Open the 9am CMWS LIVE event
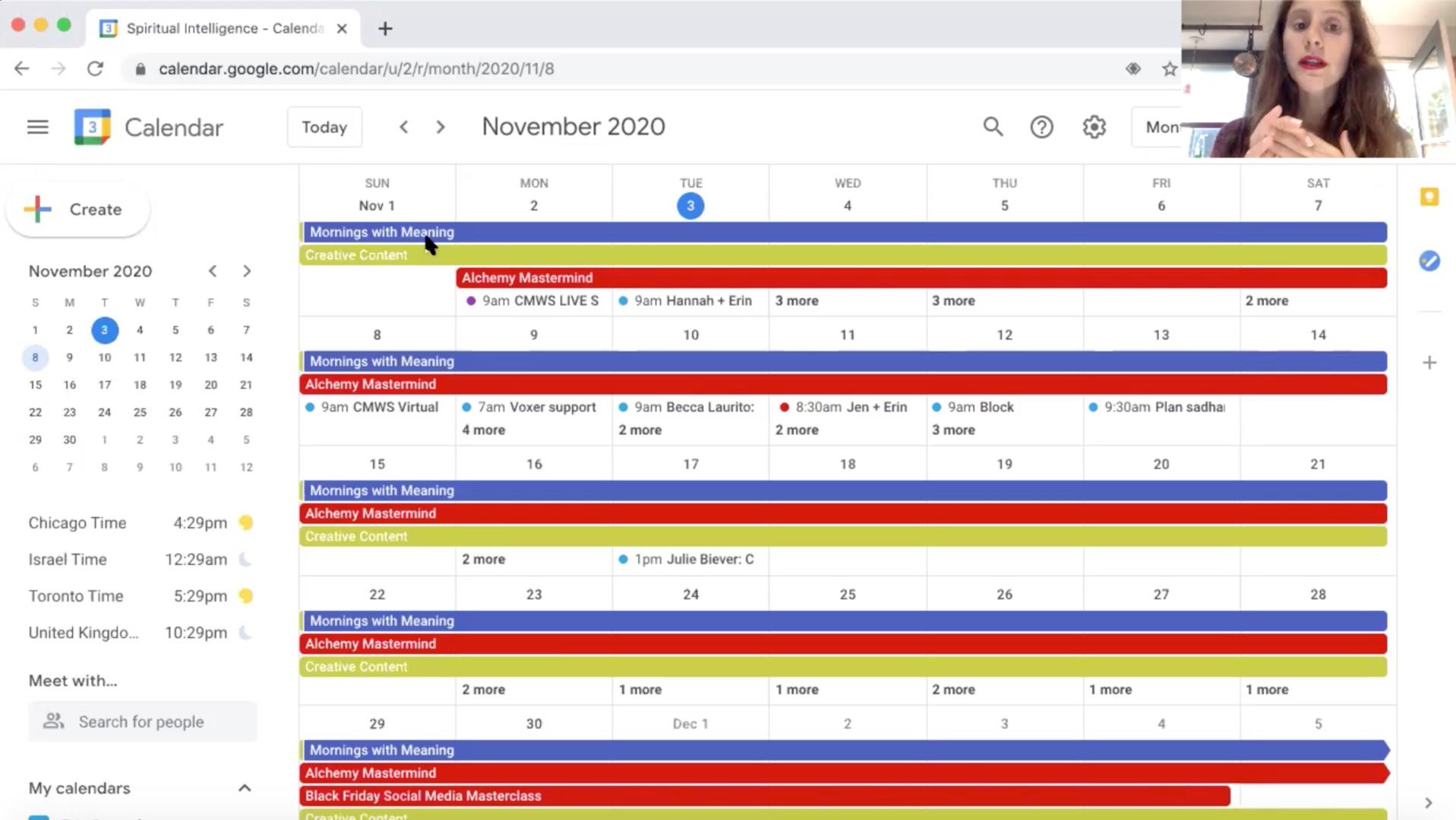 pos(533,301)
